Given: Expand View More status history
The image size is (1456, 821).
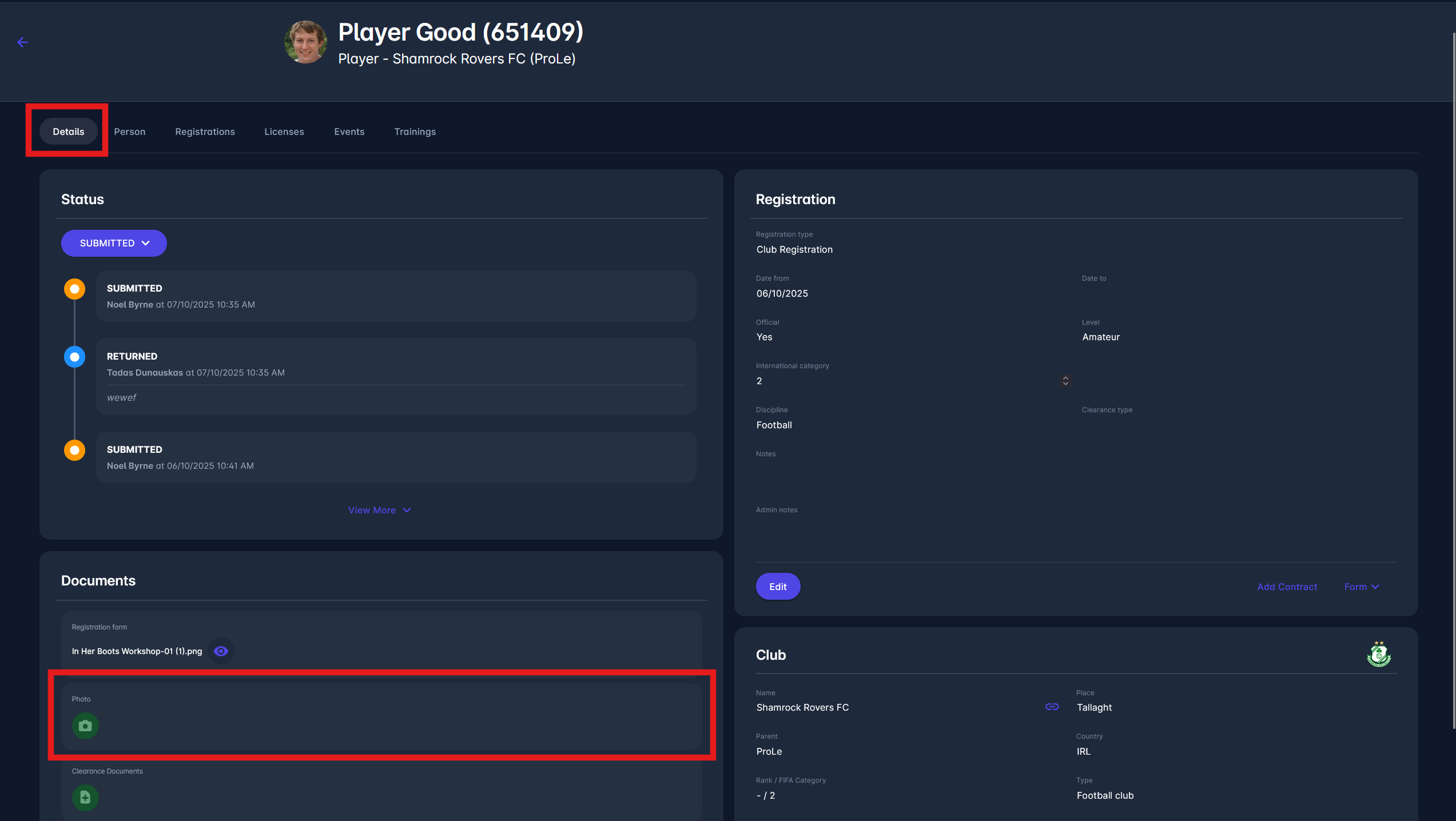Looking at the screenshot, I should pos(379,510).
